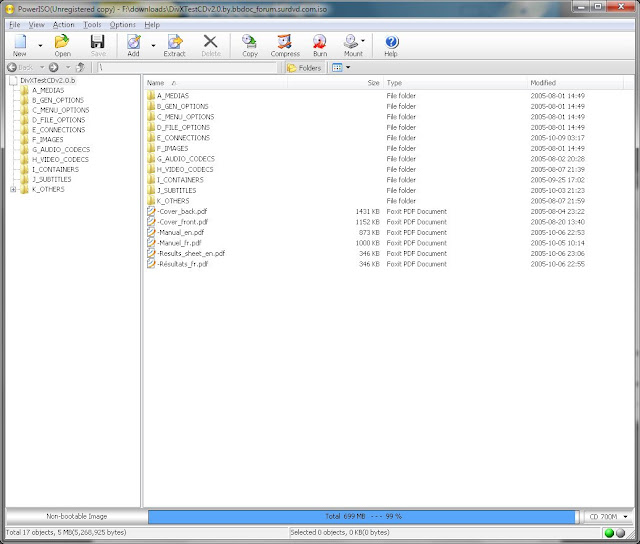This screenshot has width=640, height=544.
Task: Click the PDF icon of -Cover_back.pdf
Action: coord(151,211)
